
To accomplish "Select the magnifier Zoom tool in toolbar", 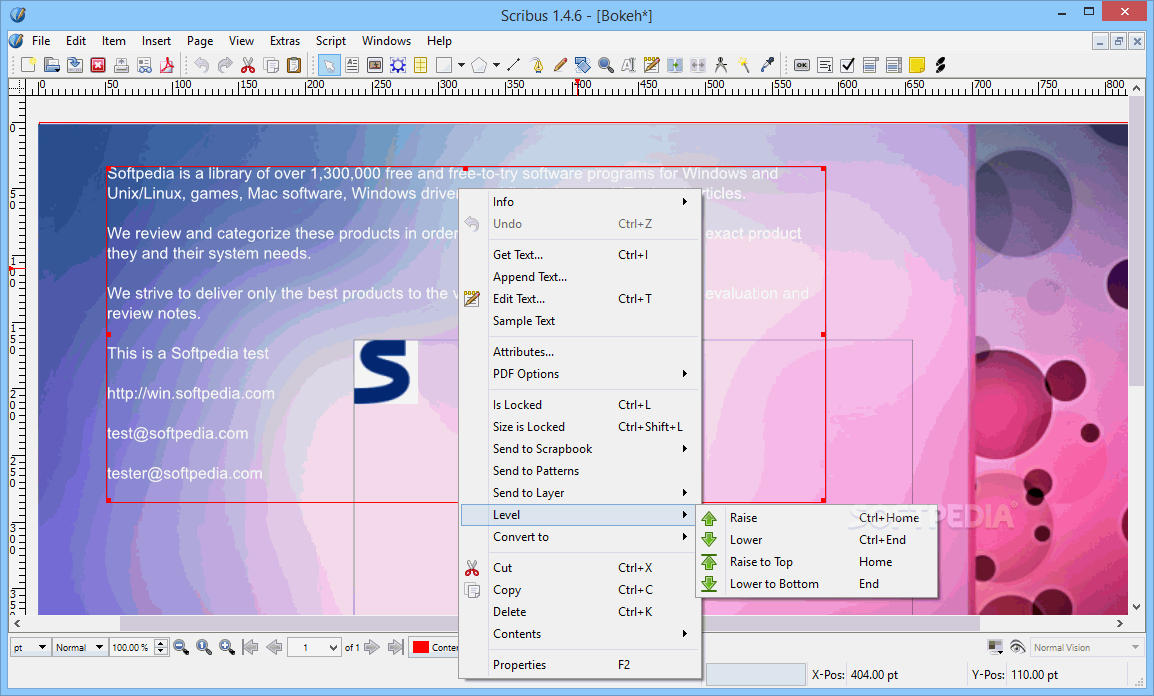I will tap(606, 65).
